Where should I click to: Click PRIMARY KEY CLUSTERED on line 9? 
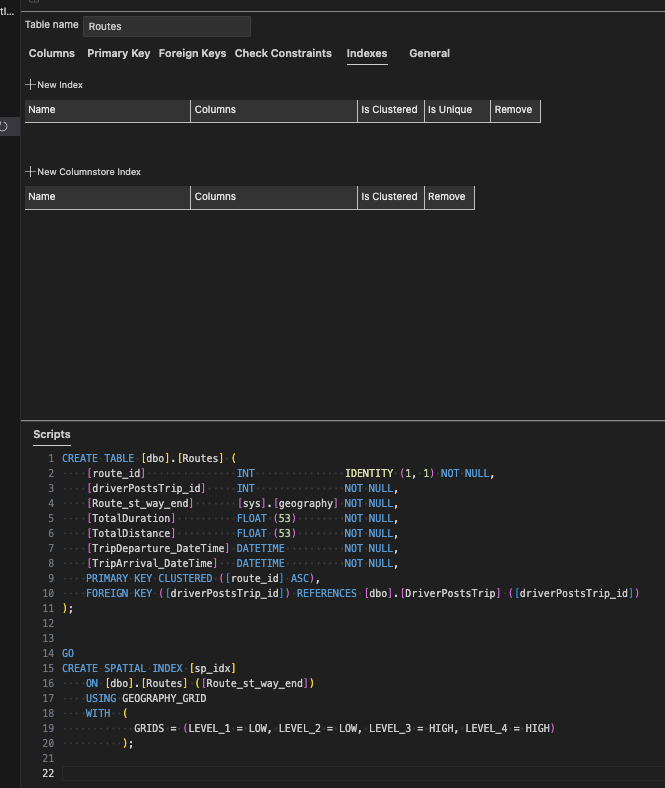click(x=149, y=578)
